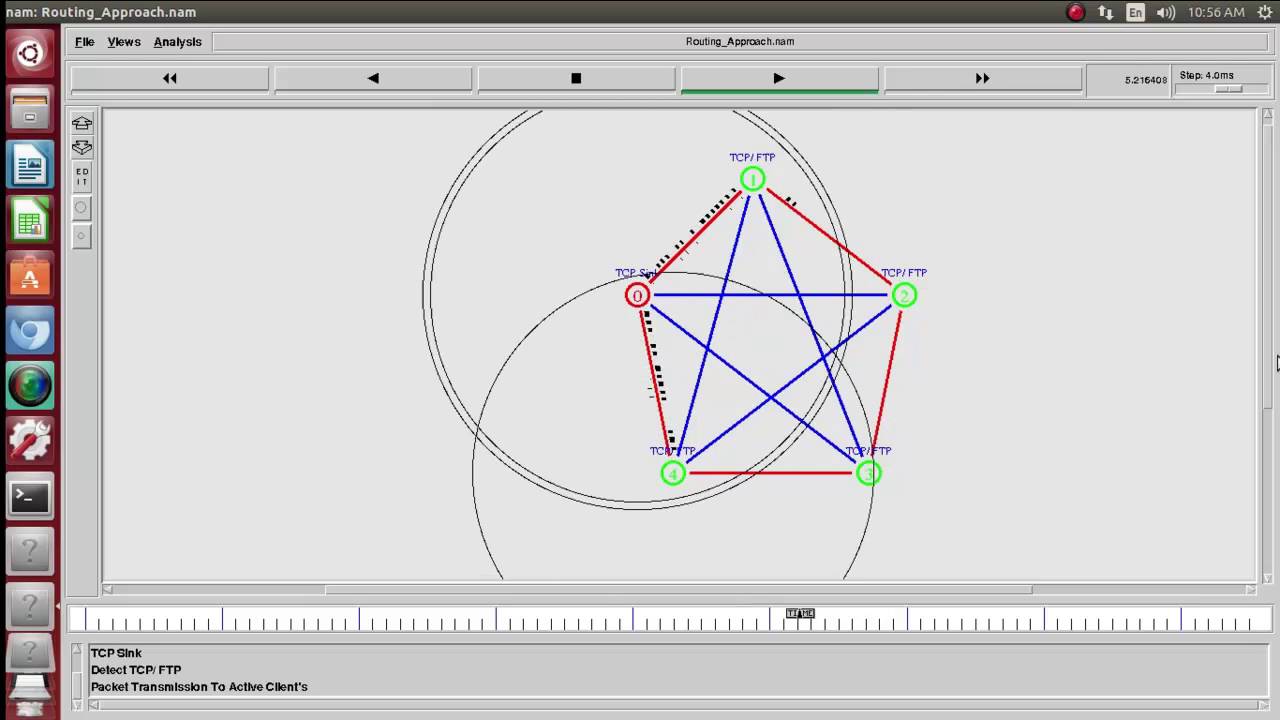The image size is (1280, 720).
Task: Click the 'TCP Sink' annotation line
Action: (116, 653)
